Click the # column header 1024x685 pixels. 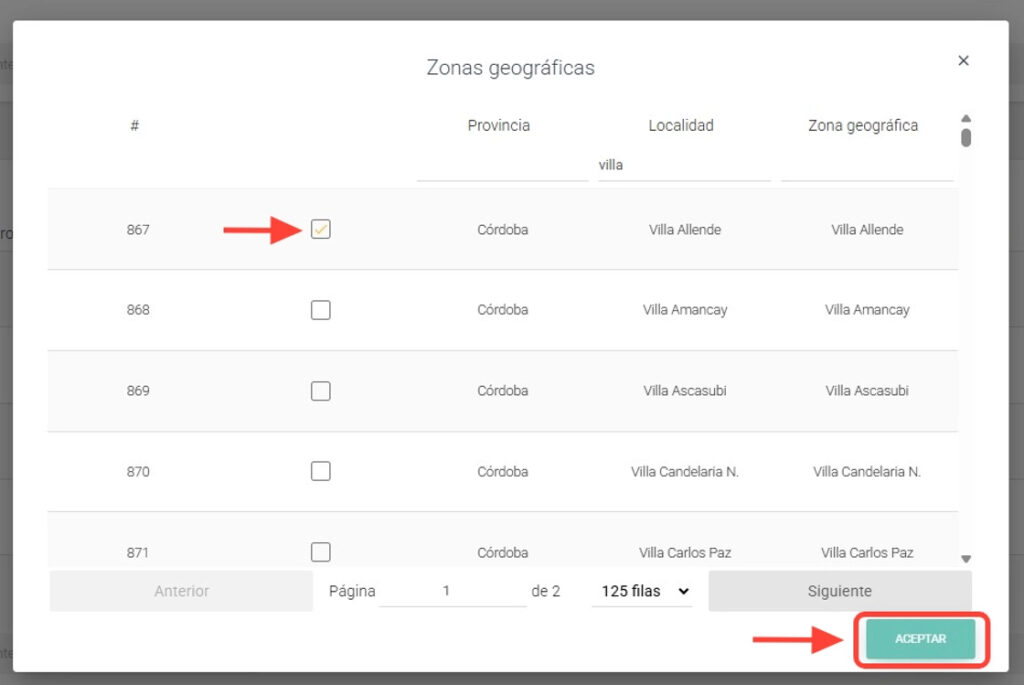click(x=134, y=126)
